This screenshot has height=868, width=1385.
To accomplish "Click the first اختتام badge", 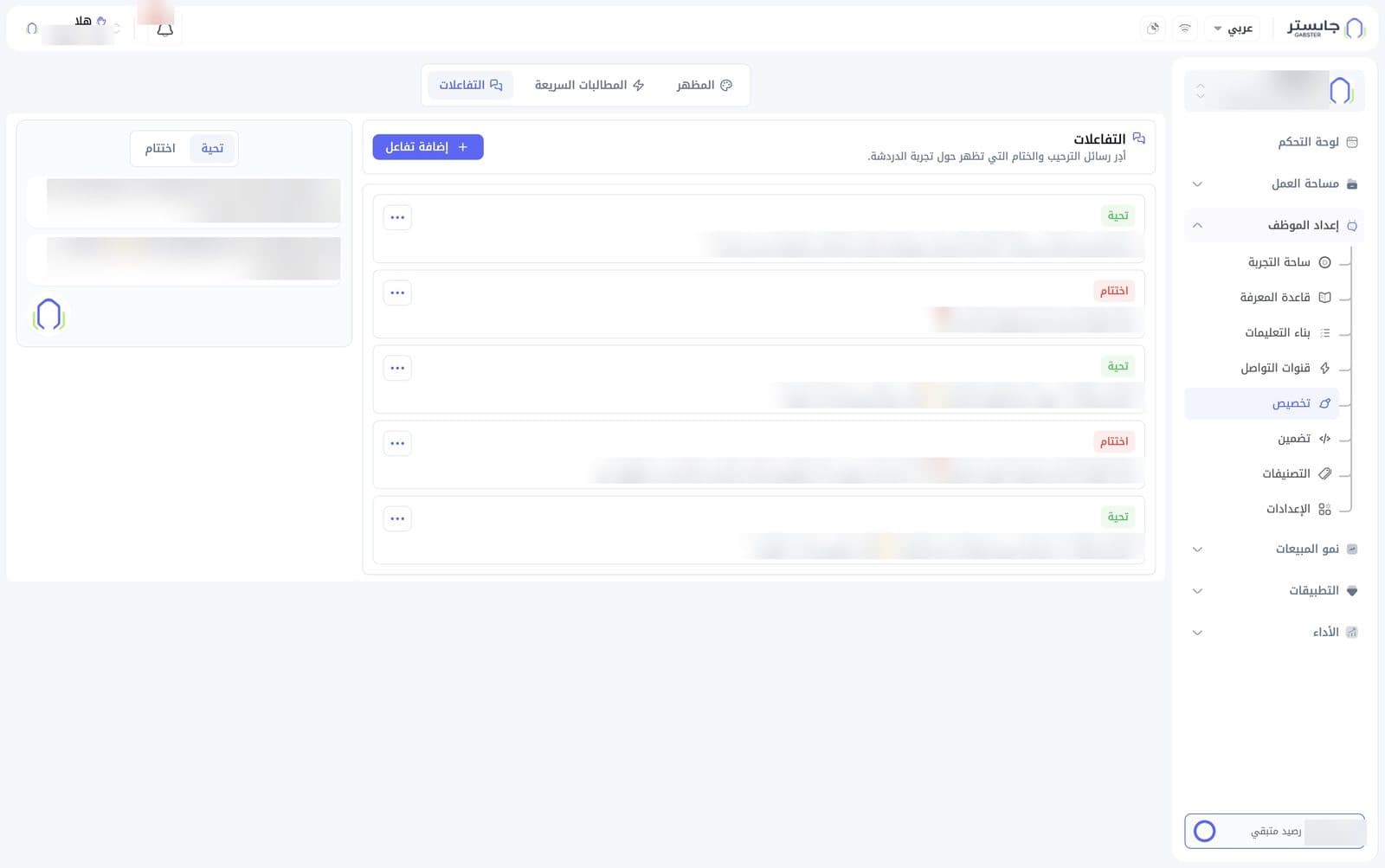I will pos(1114,291).
